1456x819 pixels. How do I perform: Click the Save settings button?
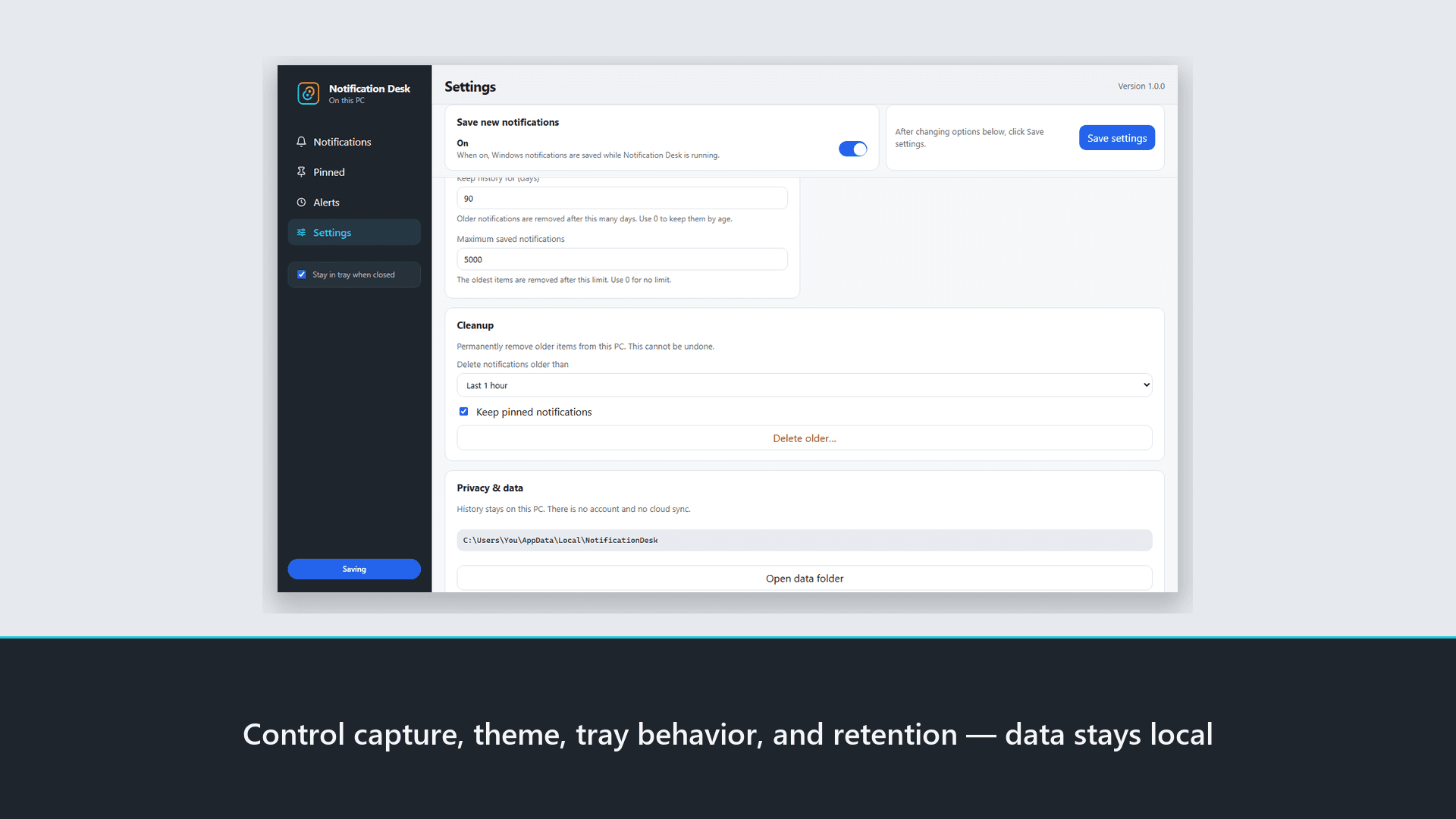coord(1117,138)
